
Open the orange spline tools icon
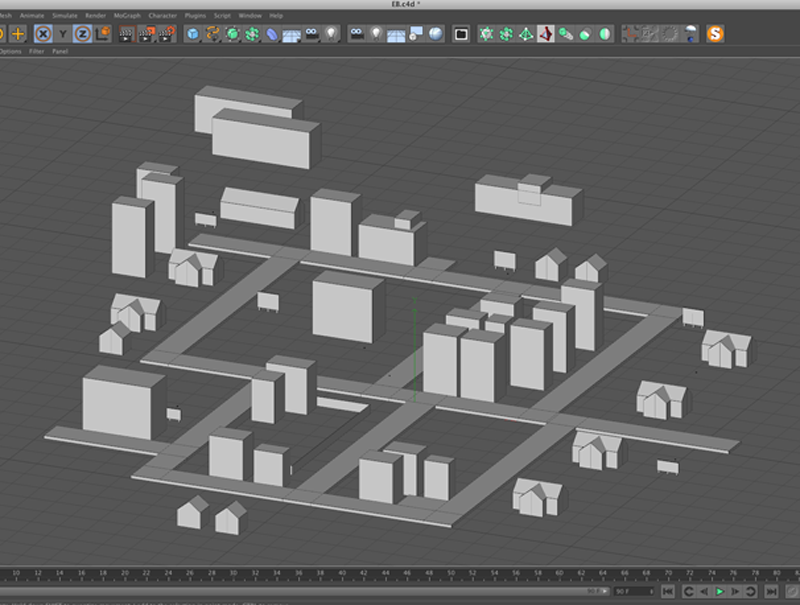click(x=212, y=34)
